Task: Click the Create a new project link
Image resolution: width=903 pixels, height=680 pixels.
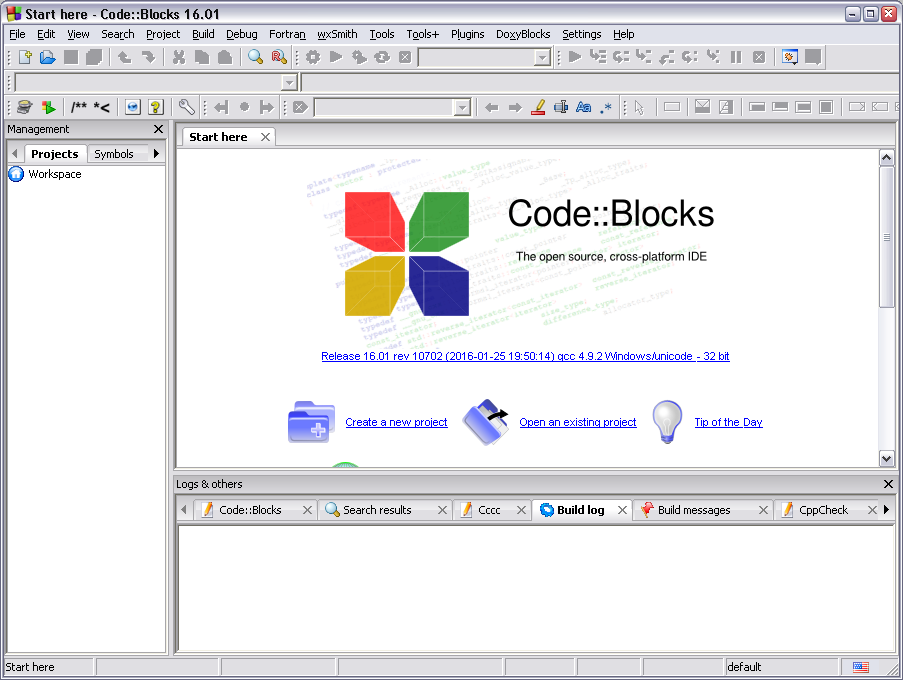Action: click(396, 422)
